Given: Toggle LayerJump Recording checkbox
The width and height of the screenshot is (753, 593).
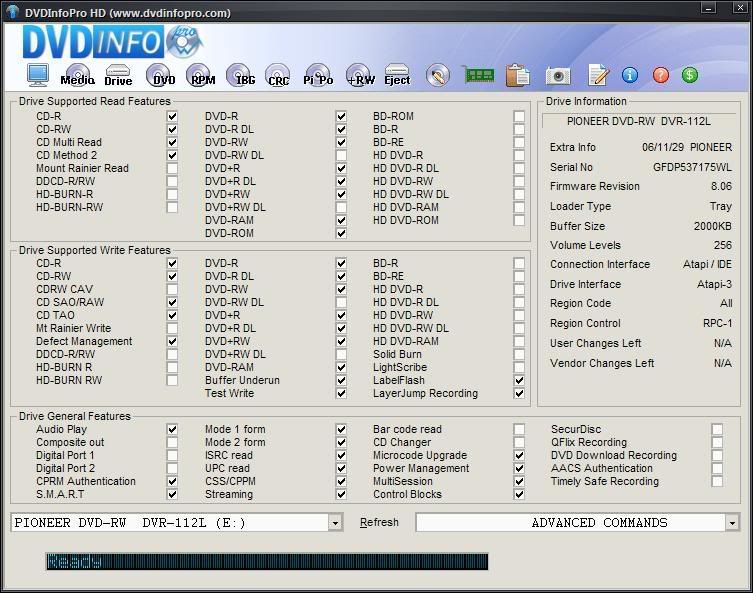Looking at the screenshot, I should (x=519, y=393).
